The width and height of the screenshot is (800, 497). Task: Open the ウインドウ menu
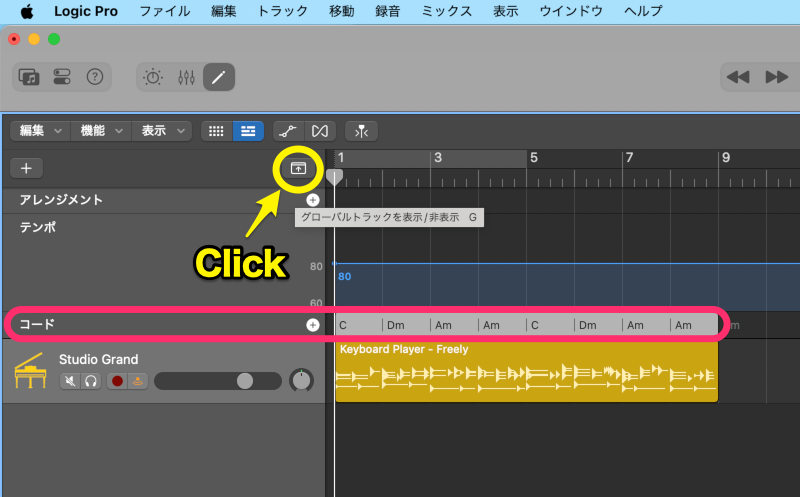(x=571, y=11)
